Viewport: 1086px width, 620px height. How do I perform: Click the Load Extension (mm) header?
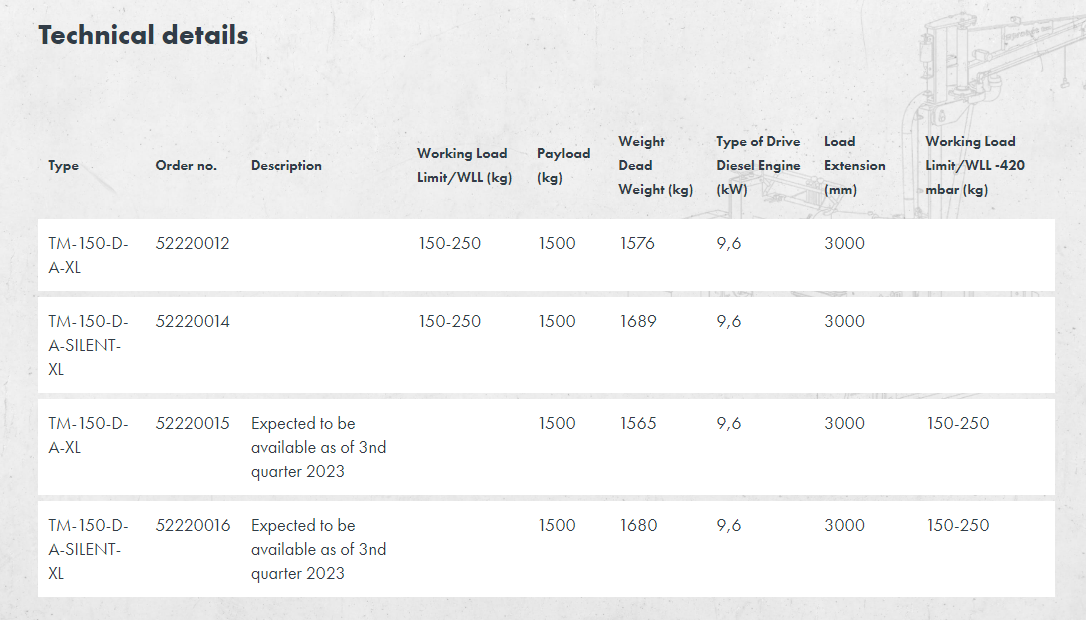[854, 166]
